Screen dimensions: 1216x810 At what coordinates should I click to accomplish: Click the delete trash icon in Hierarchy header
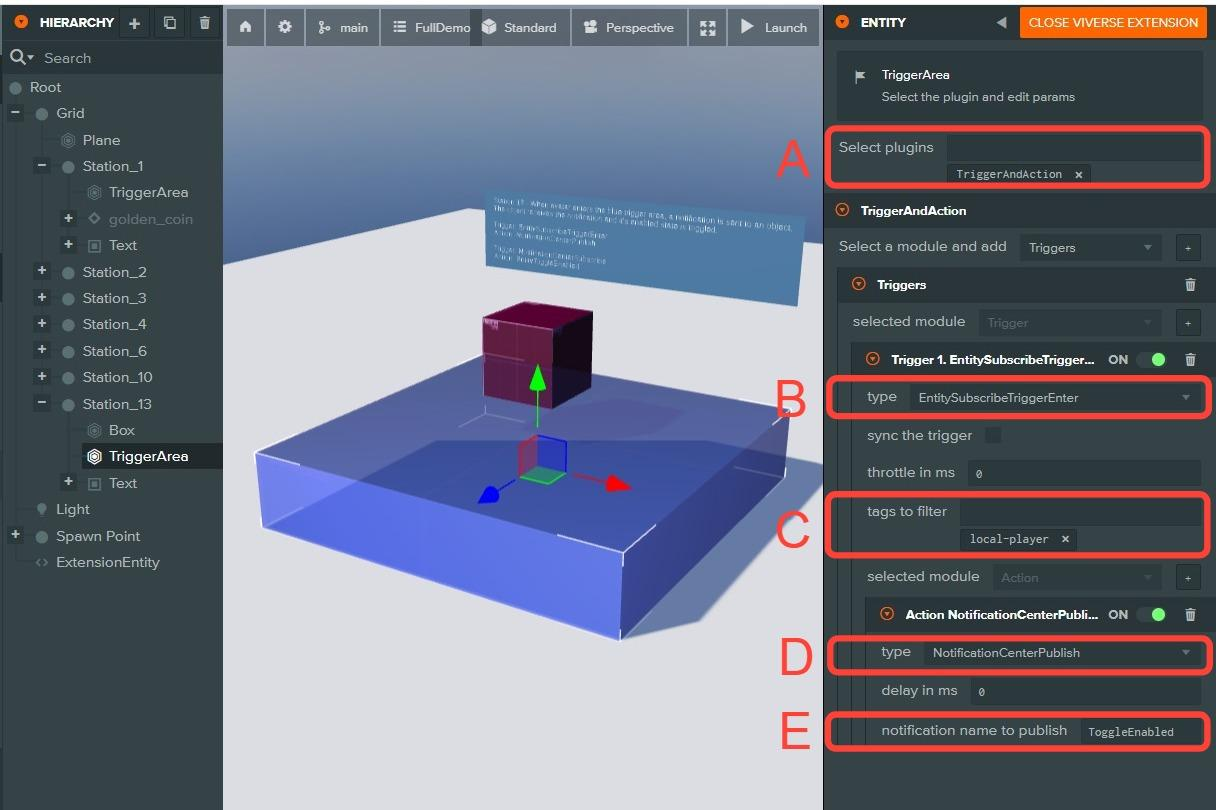pos(205,23)
